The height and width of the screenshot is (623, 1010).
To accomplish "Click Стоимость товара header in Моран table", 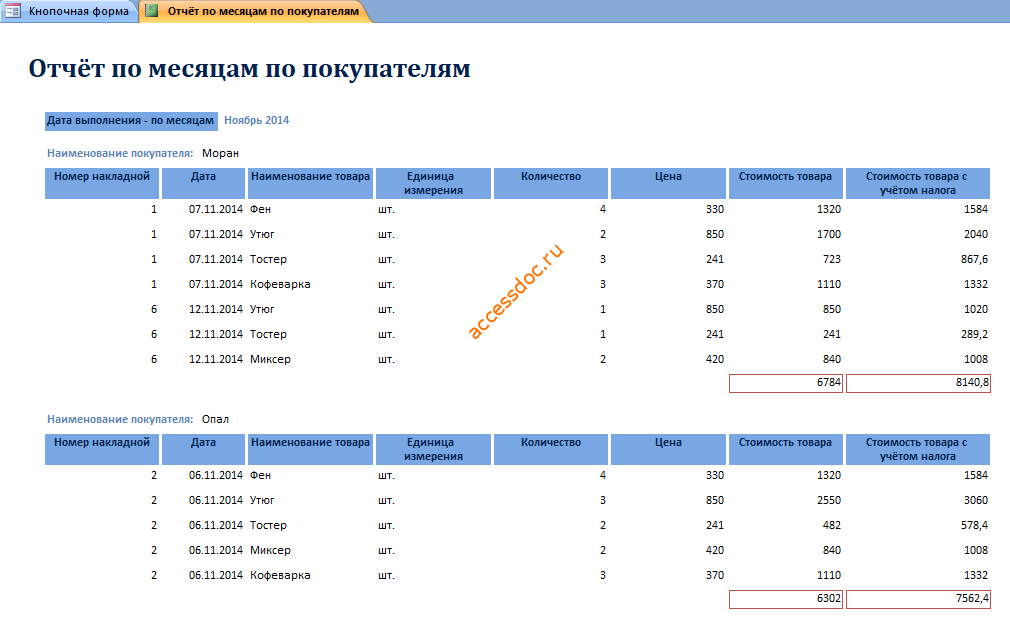I will (786, 183).
